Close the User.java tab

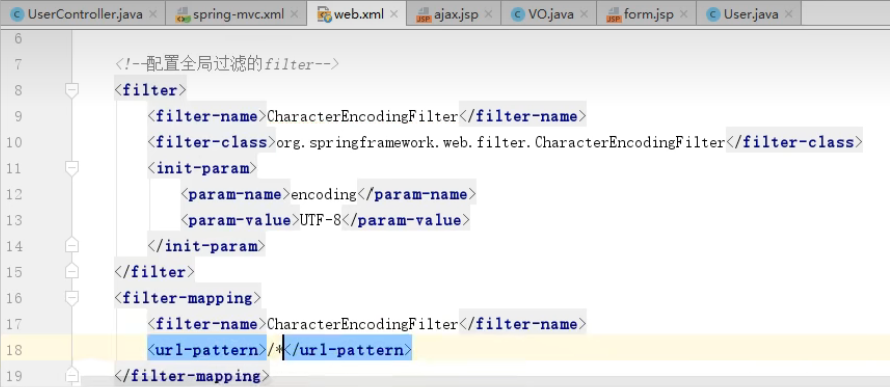tap(788, 15)
